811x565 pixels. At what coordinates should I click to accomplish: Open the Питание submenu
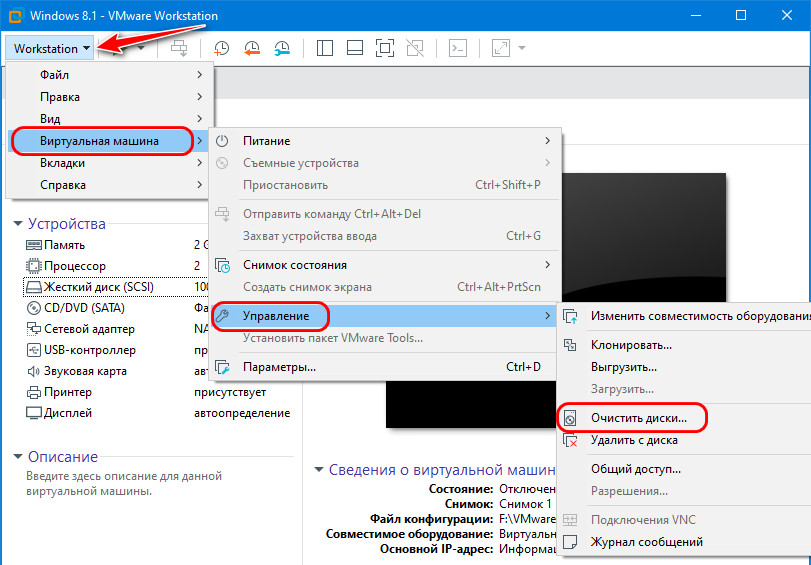[384, 141]
